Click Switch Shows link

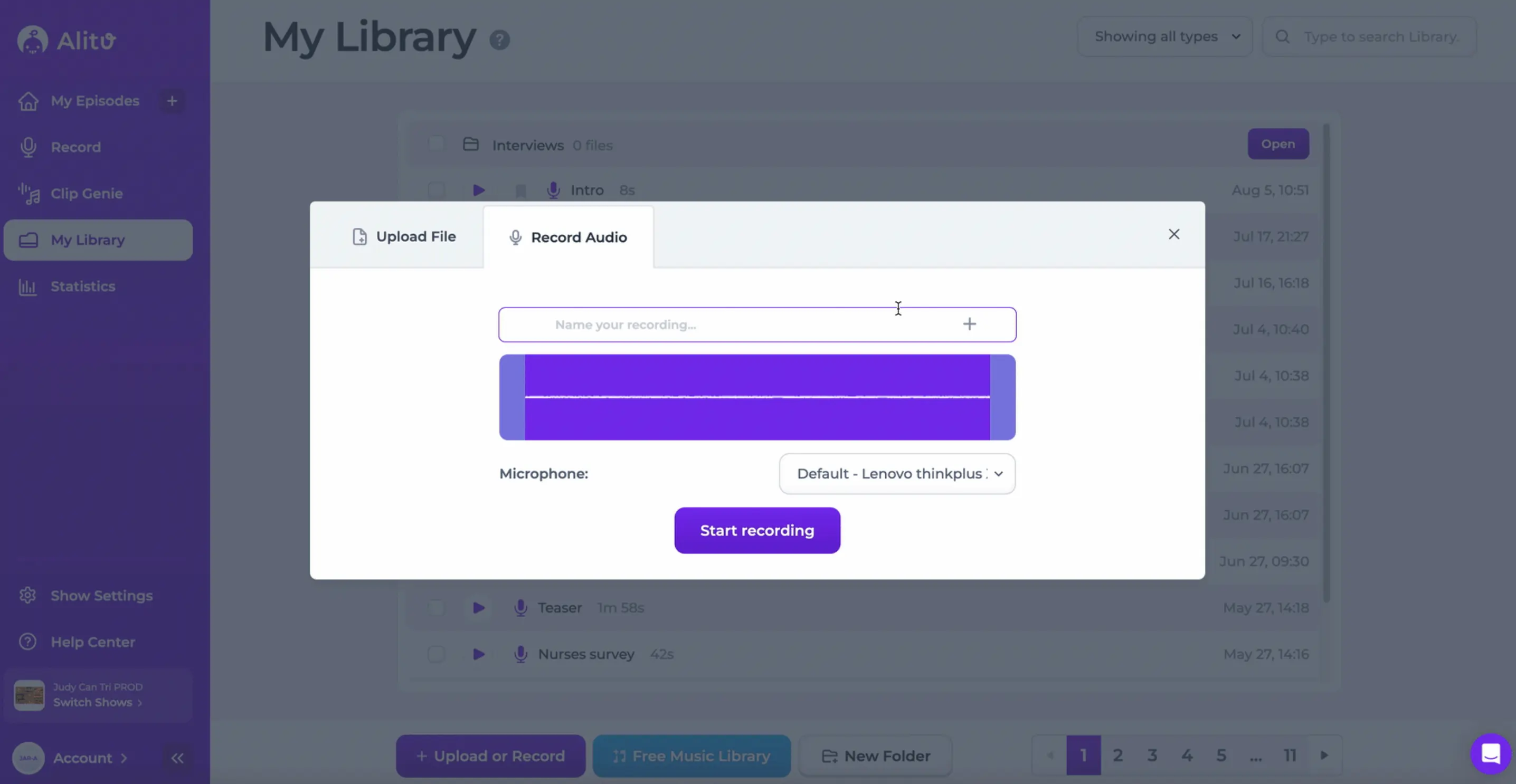coord(98,702)
